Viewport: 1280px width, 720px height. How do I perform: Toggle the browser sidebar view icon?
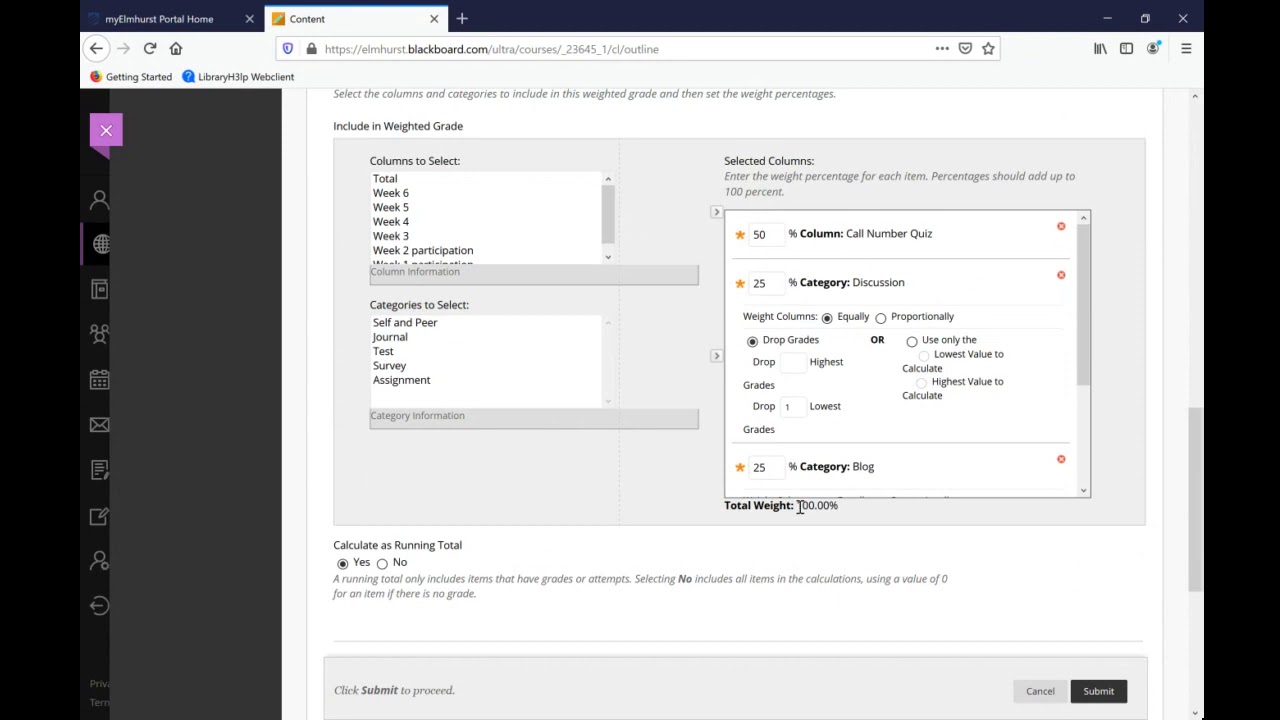click(1126, 48)
